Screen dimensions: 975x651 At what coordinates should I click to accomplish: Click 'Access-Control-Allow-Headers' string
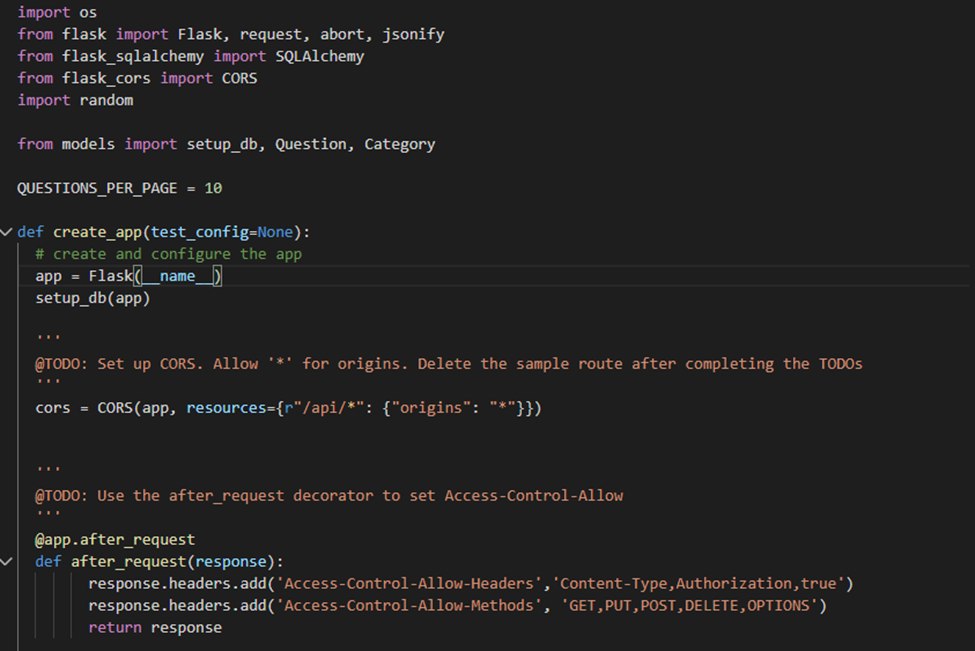click(409, 583)
